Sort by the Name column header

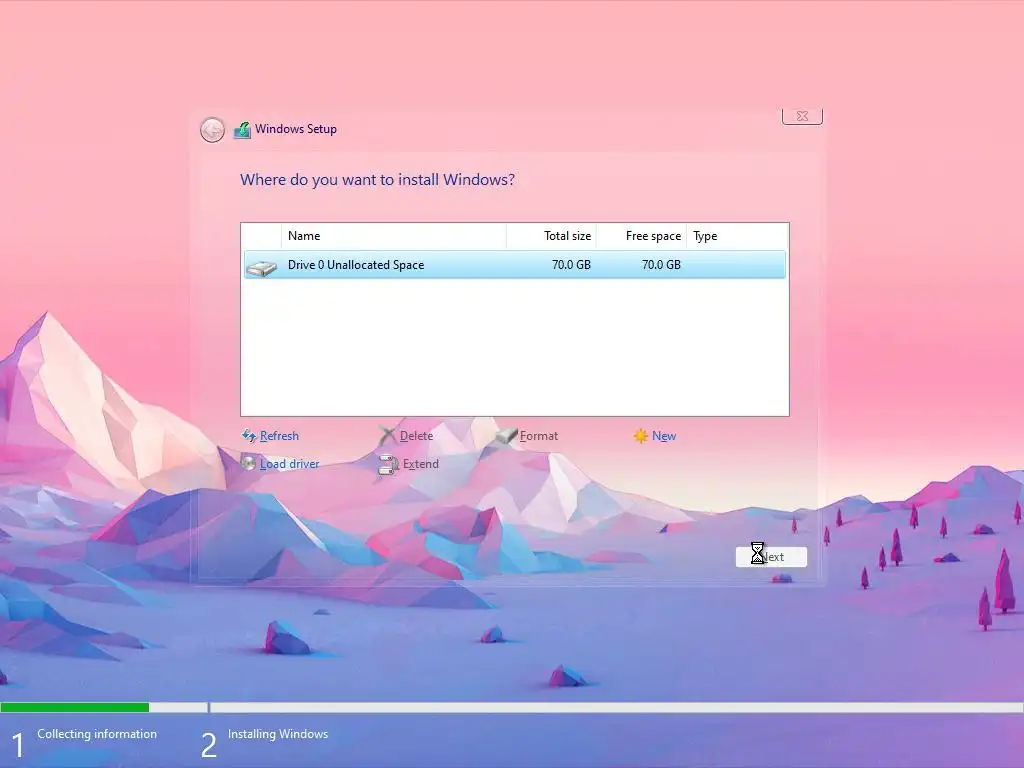click(x=394, y=236)
